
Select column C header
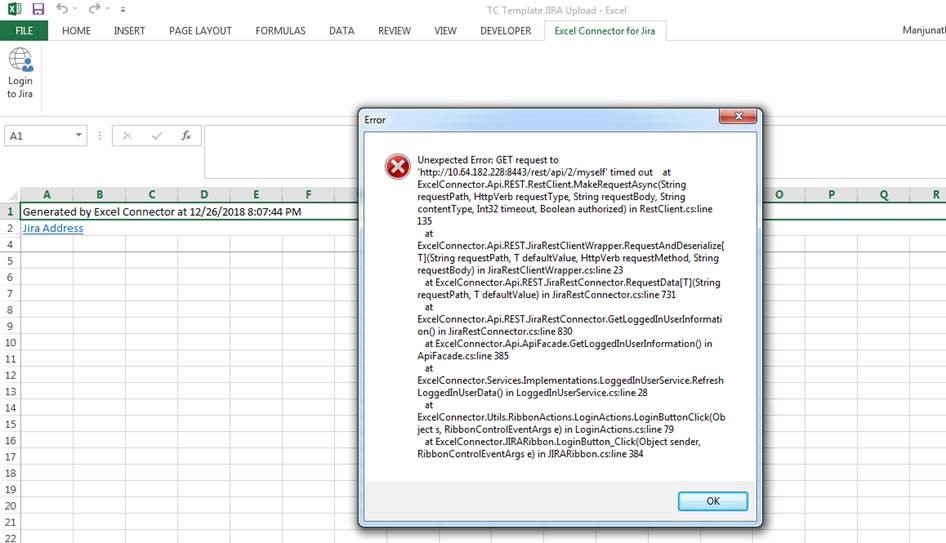pyautogui.click(x=152, y=194)
